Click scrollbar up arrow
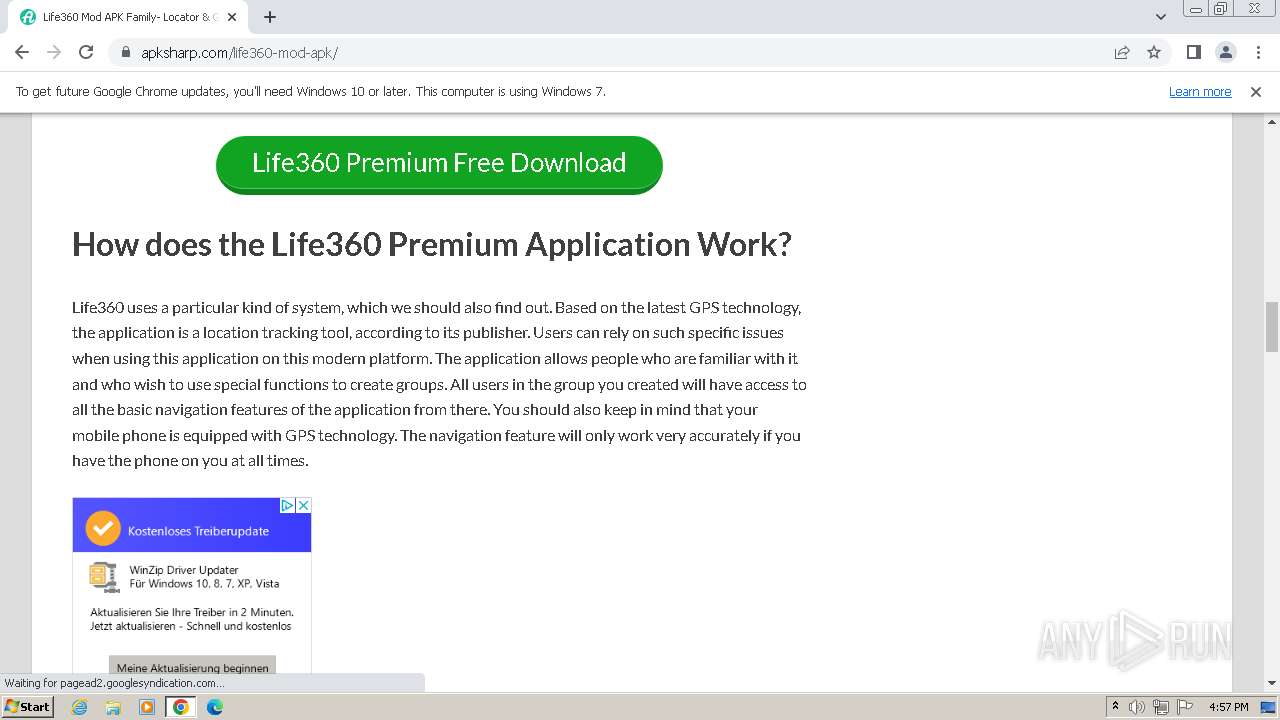The width and height of the screenshot is (1280, 720). [1272, 121]
